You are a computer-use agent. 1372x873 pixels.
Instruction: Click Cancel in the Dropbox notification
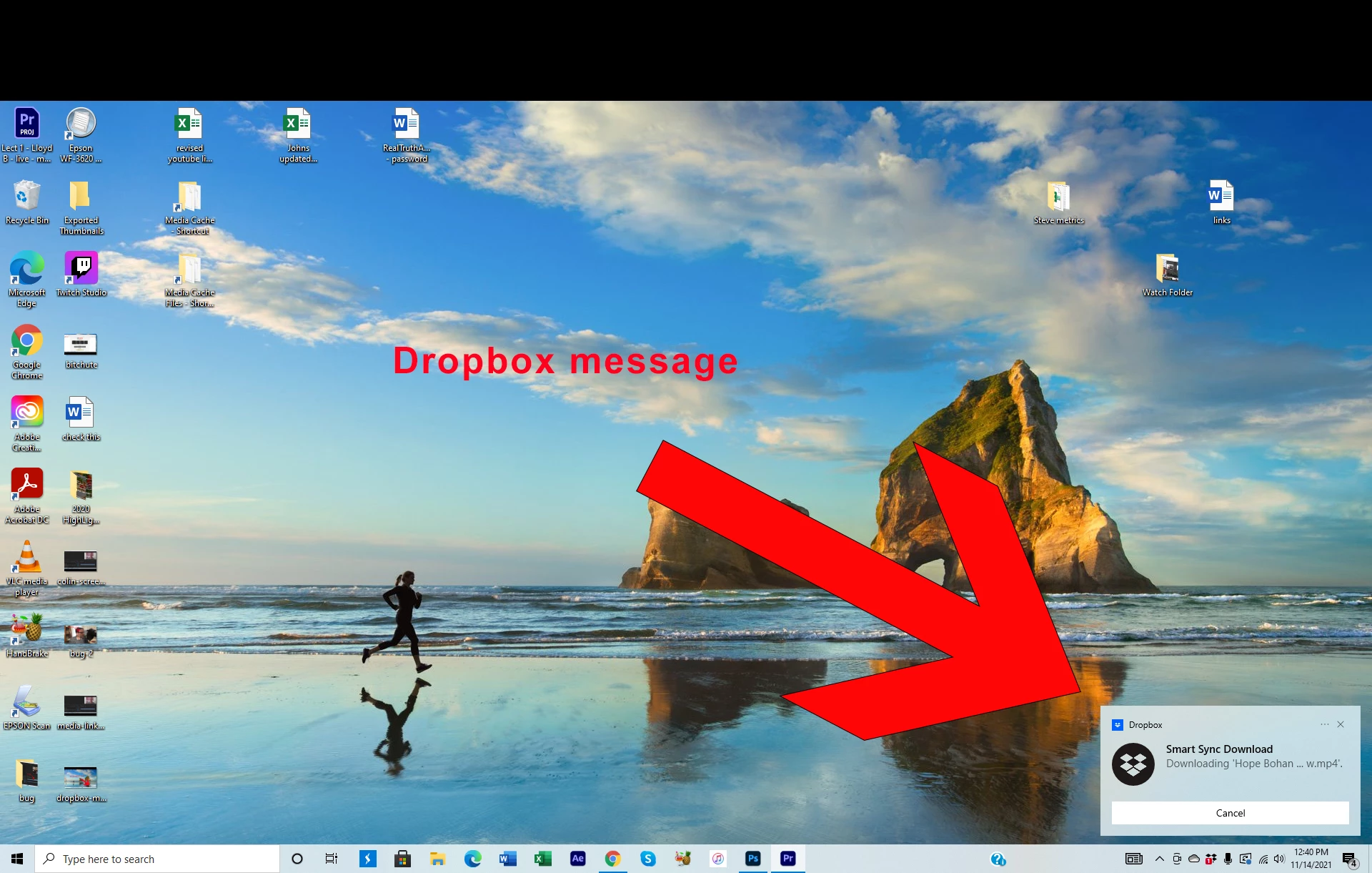point(1230,813)
